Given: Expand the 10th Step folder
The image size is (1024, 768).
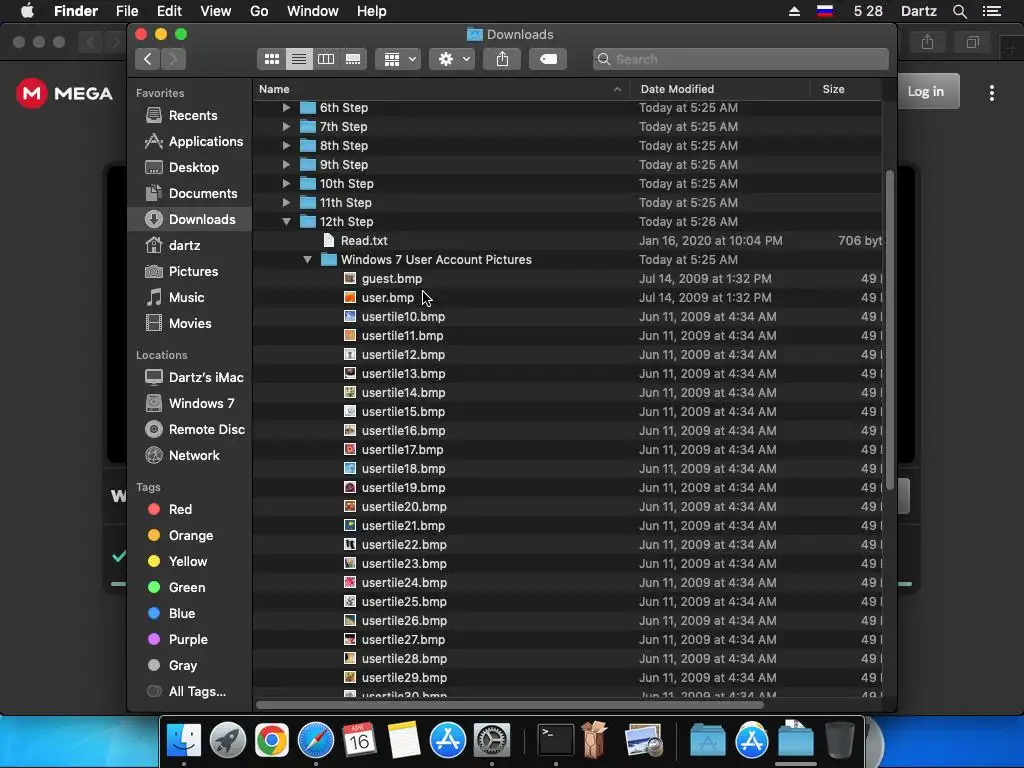Looking at the screenshot, I should click(x=286, y=184).
